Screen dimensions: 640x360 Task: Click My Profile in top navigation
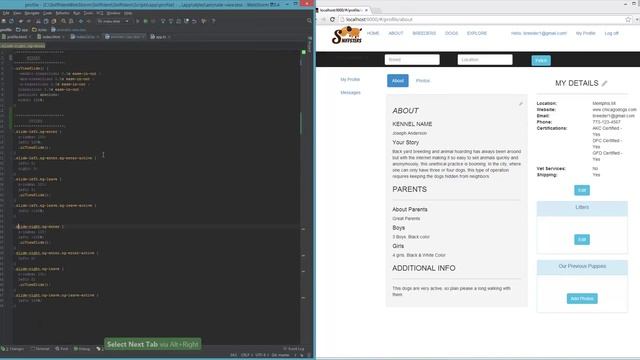[x=585, y=33]
